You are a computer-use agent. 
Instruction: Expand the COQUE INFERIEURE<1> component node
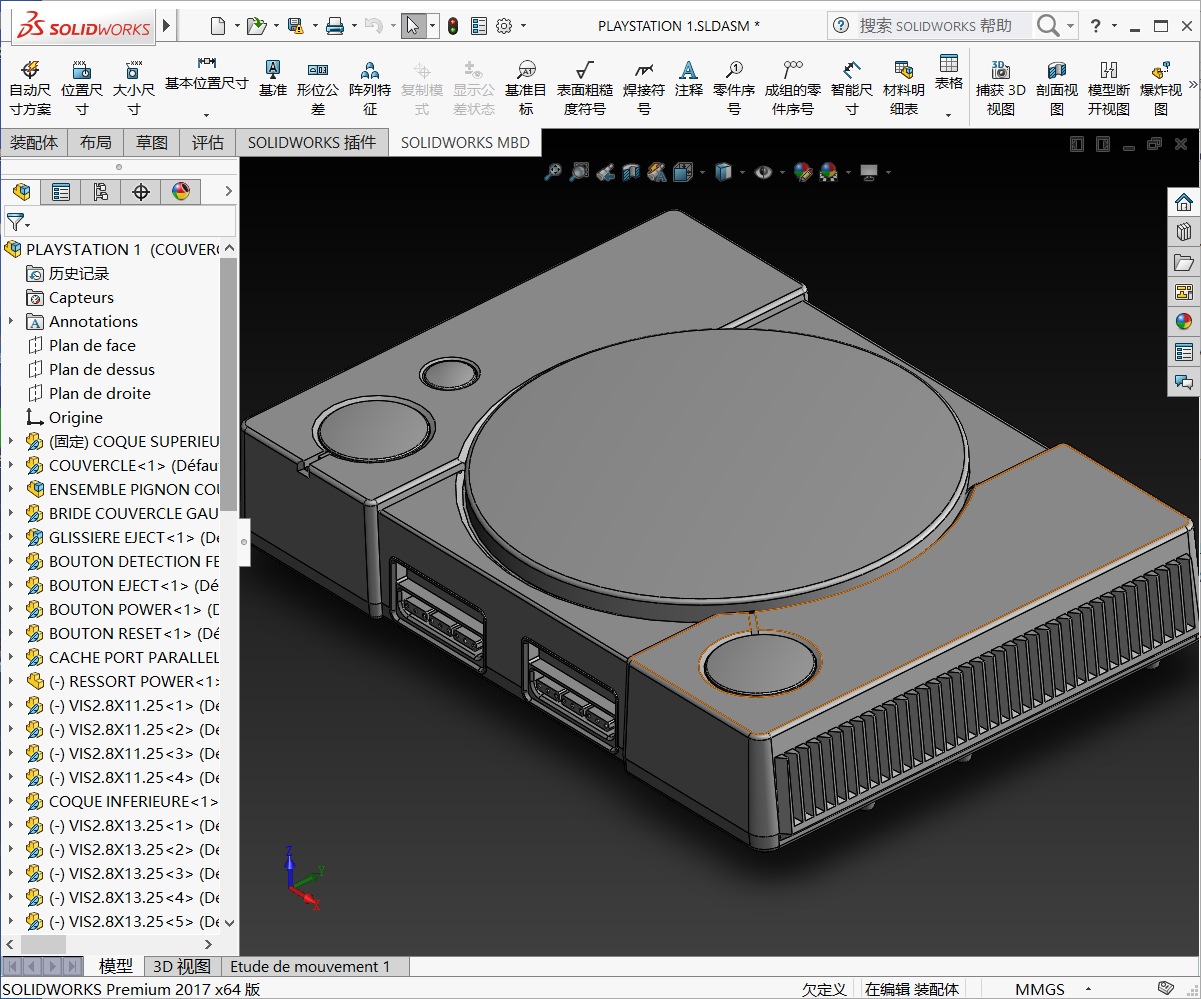pos(11,801)
